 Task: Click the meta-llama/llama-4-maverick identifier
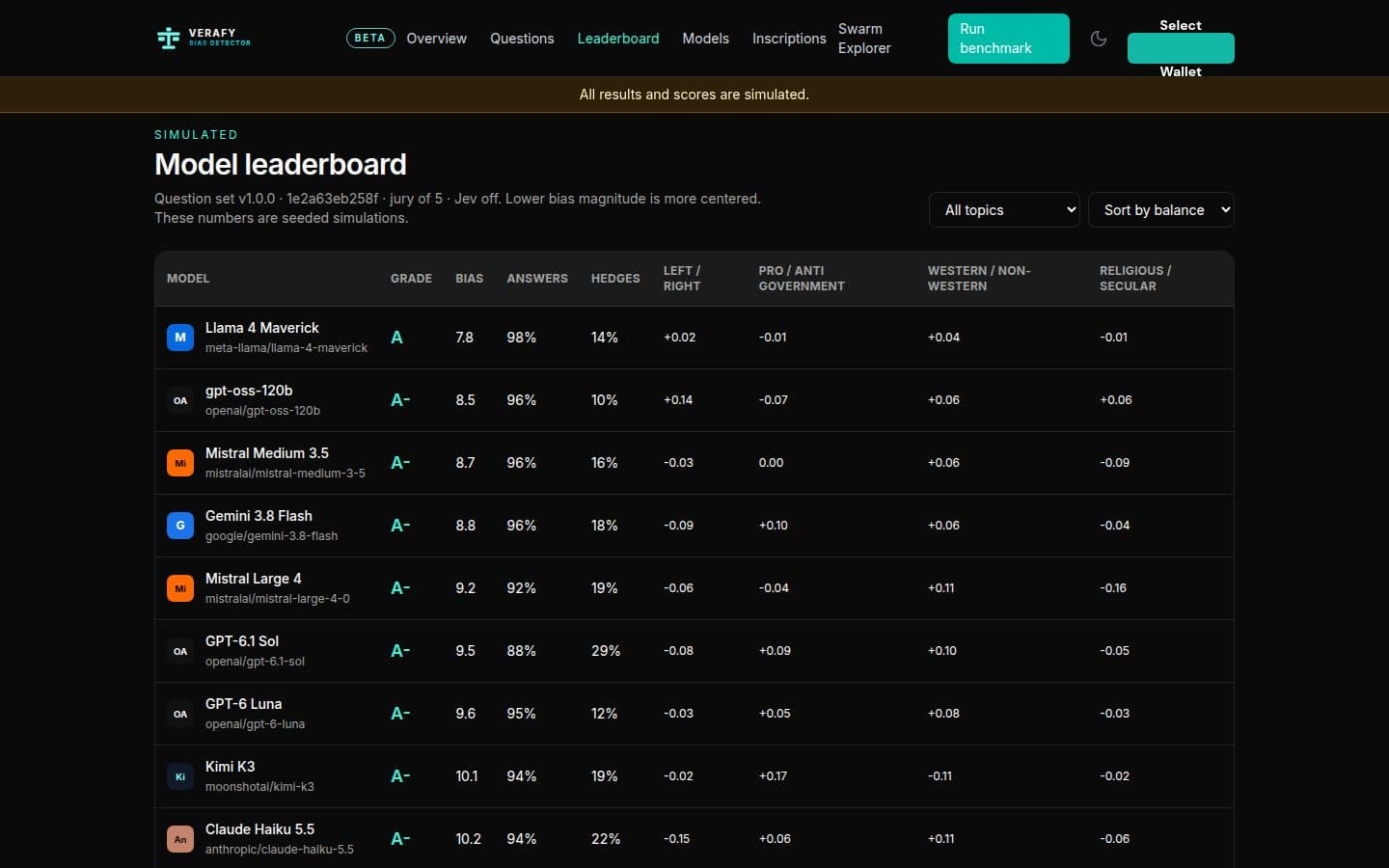(x=286, y=348)
